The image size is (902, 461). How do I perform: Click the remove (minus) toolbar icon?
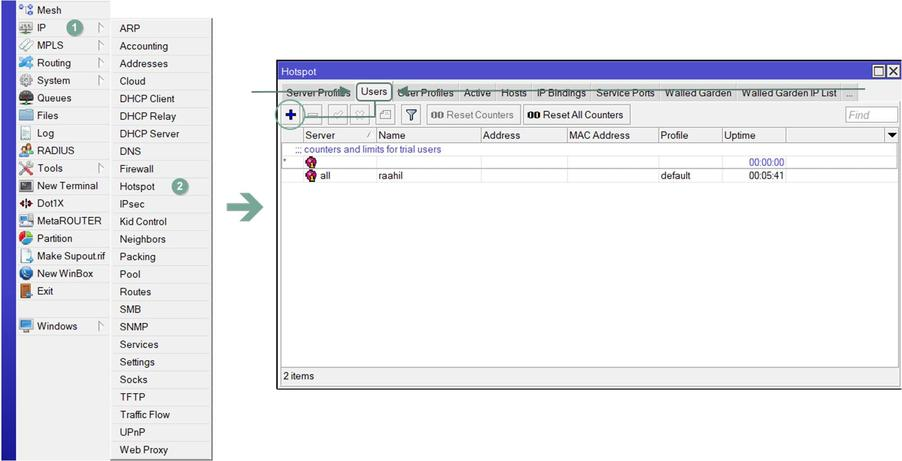(x=313, y=115)
